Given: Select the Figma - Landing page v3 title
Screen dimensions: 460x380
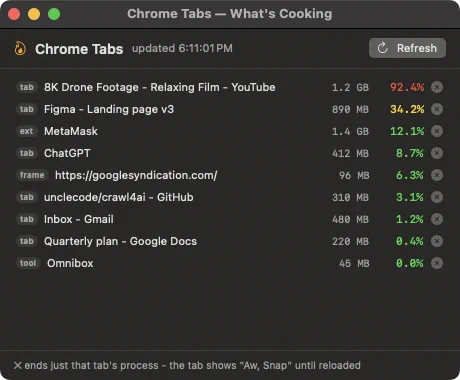Looking at the screenshot, I should (x=109, y=109).
